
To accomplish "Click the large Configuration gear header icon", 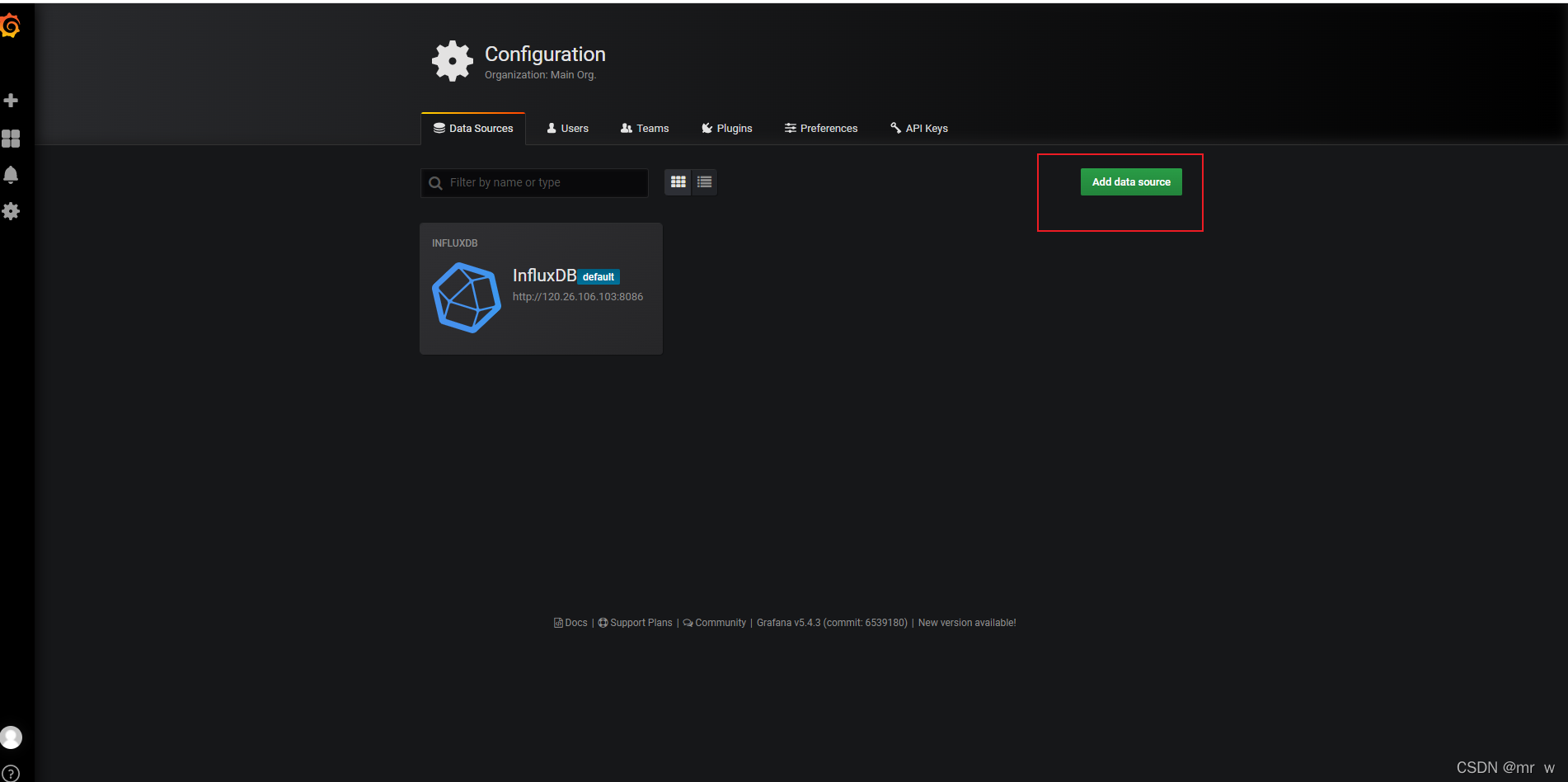I will [x=453, y=61].
